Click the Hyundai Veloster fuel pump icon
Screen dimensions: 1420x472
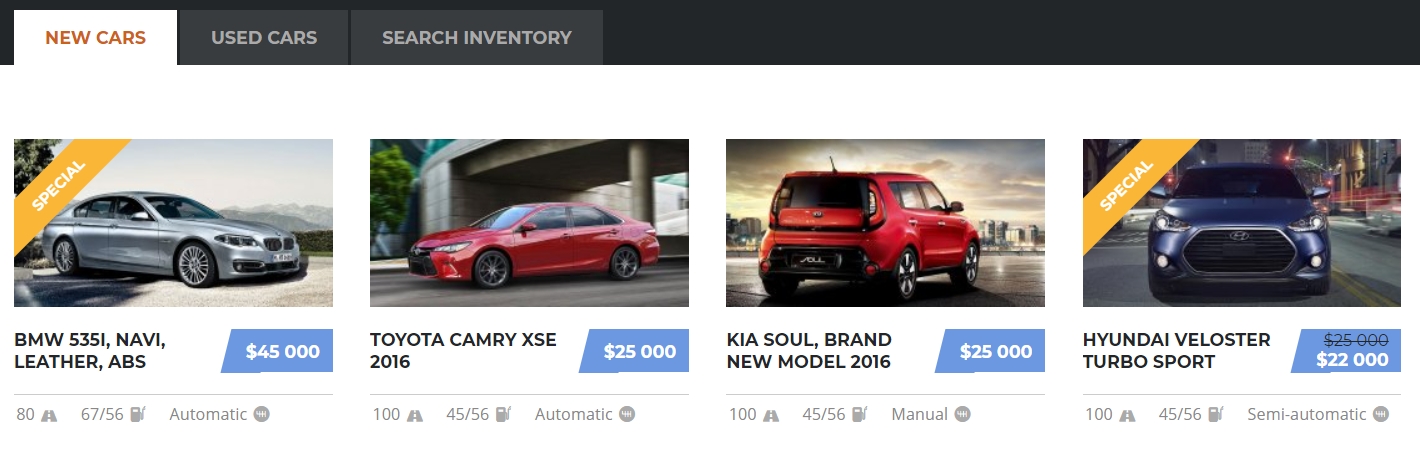point(1216,414)
